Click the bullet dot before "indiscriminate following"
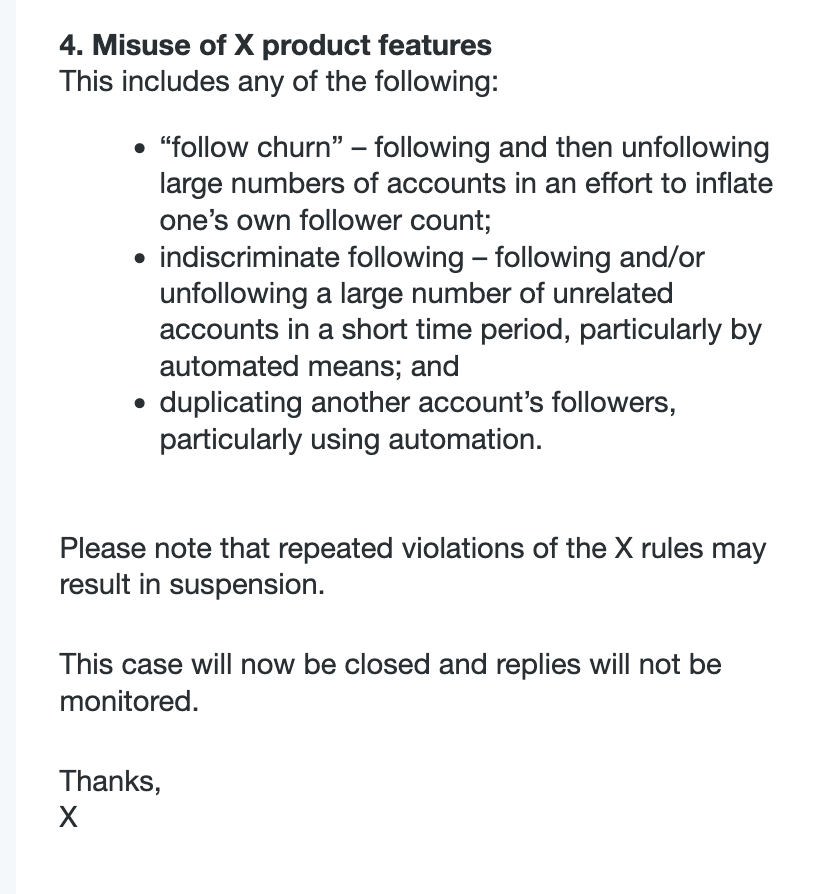 tap(140, 259)
